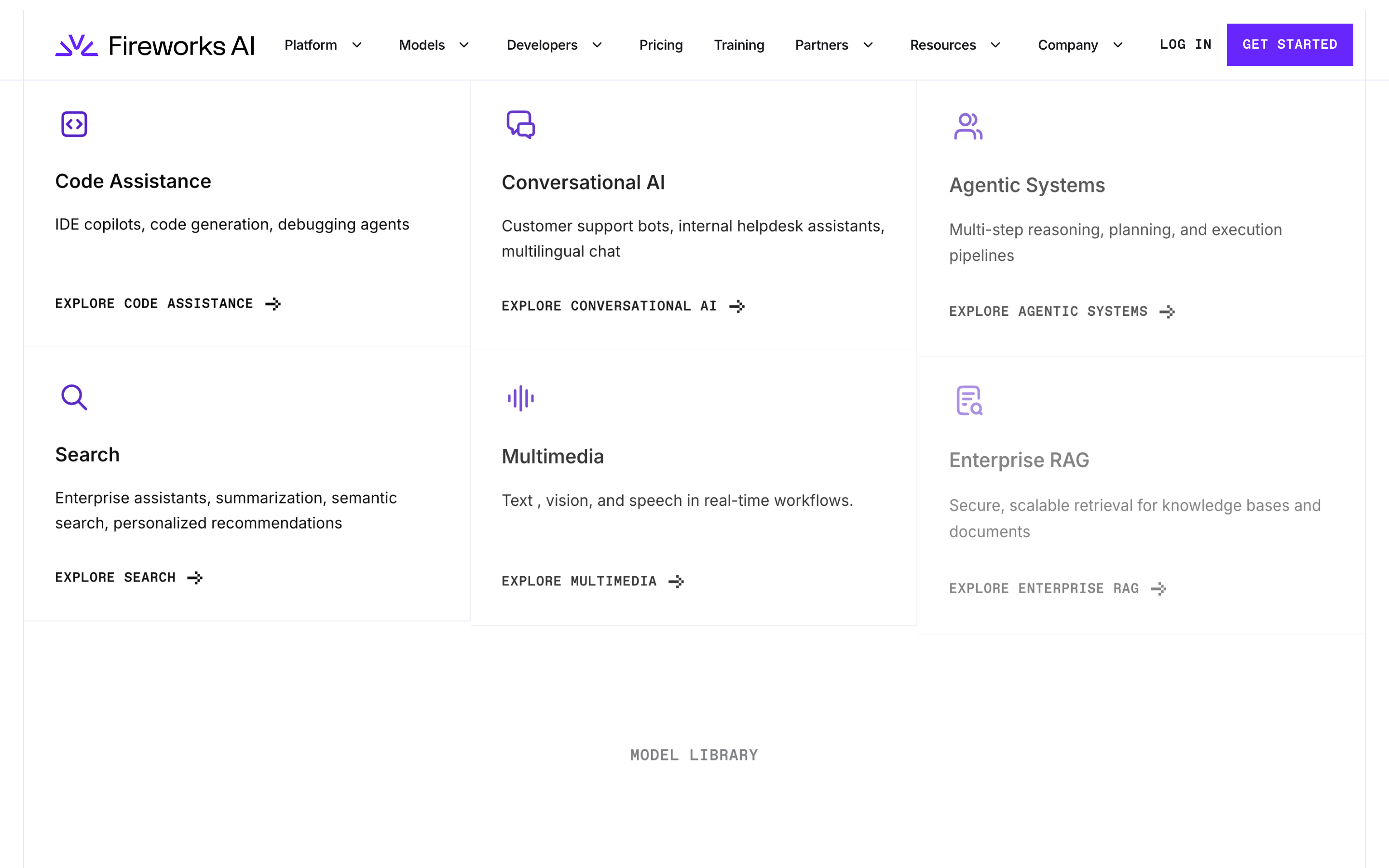Go to the Training page
This screenshot has width=1389, height=868.
coord(739,45)
